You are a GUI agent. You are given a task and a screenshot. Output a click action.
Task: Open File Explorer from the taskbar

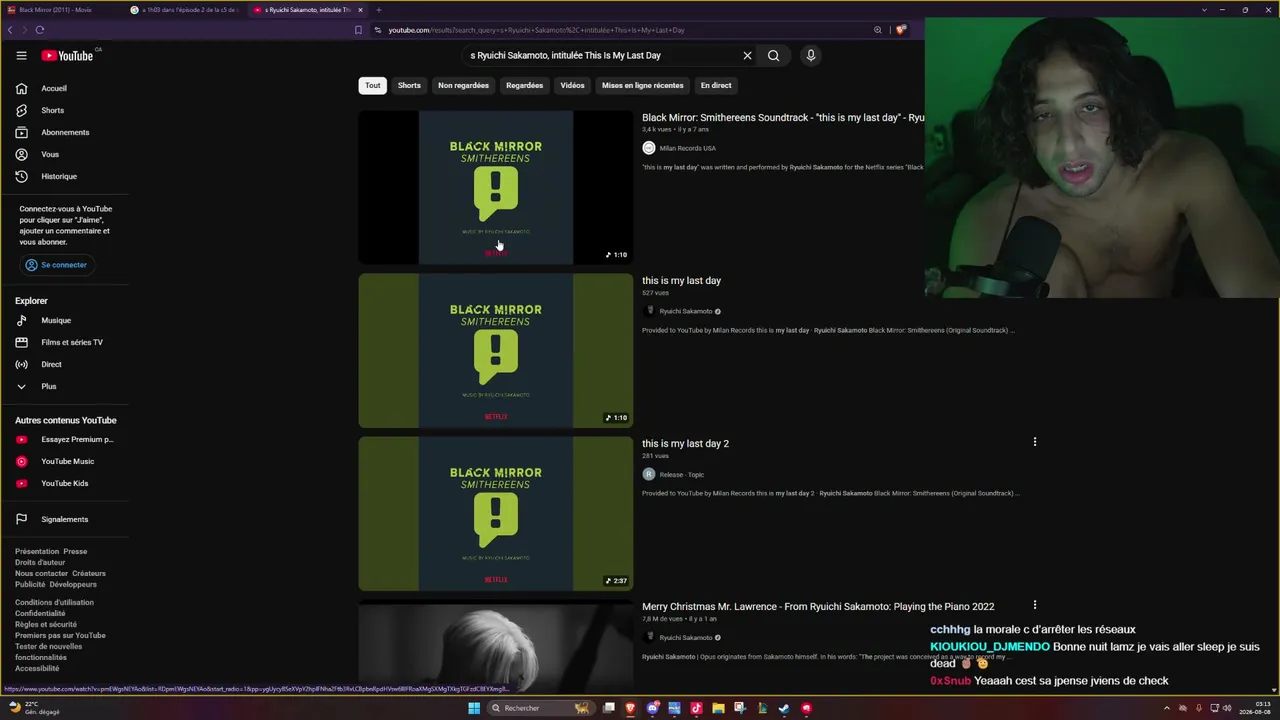[718, 708]
